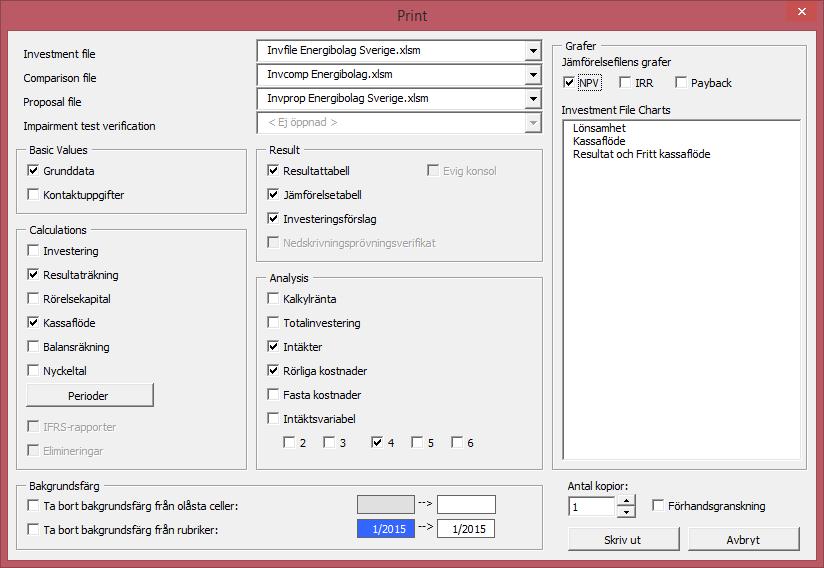This screenshot has height=568, width=824.
Task: Check the Kalkylränta checkbox
Action: coord(273,298)
